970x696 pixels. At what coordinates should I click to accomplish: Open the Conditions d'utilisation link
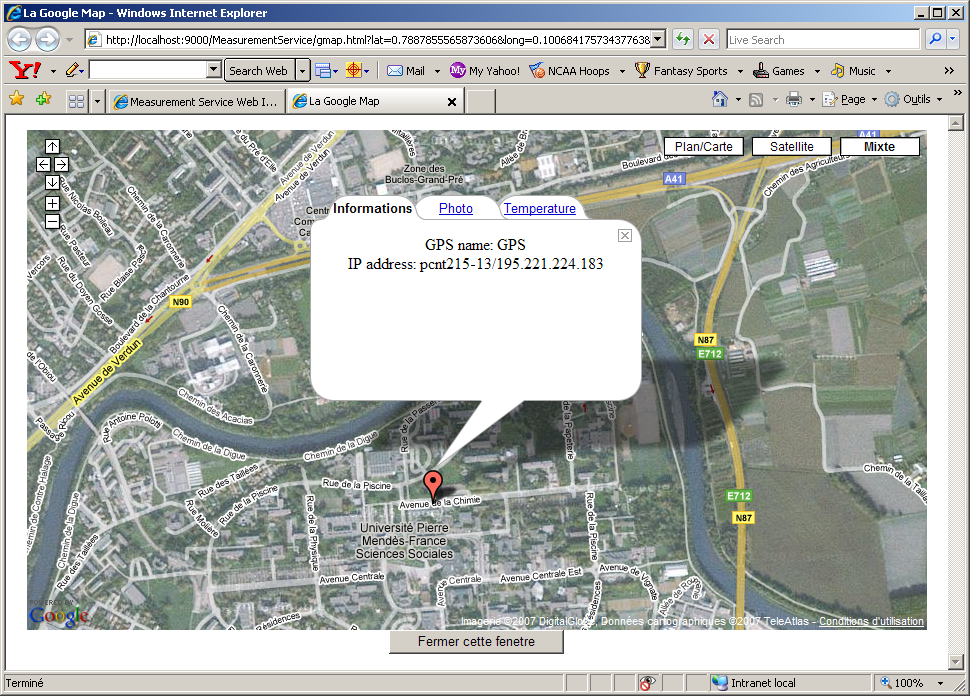pyautogui.click(x=871, y=621)
